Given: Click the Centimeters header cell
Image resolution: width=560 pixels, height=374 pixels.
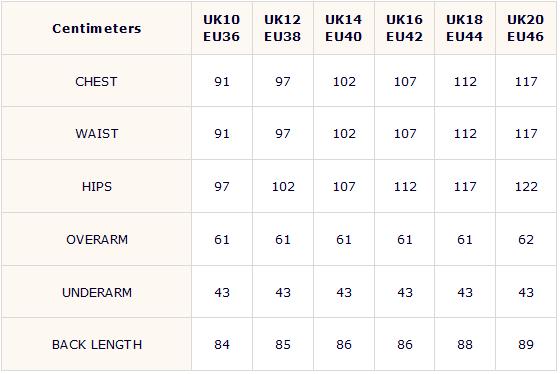Looking at the screenshot, I should pos(96,28).
